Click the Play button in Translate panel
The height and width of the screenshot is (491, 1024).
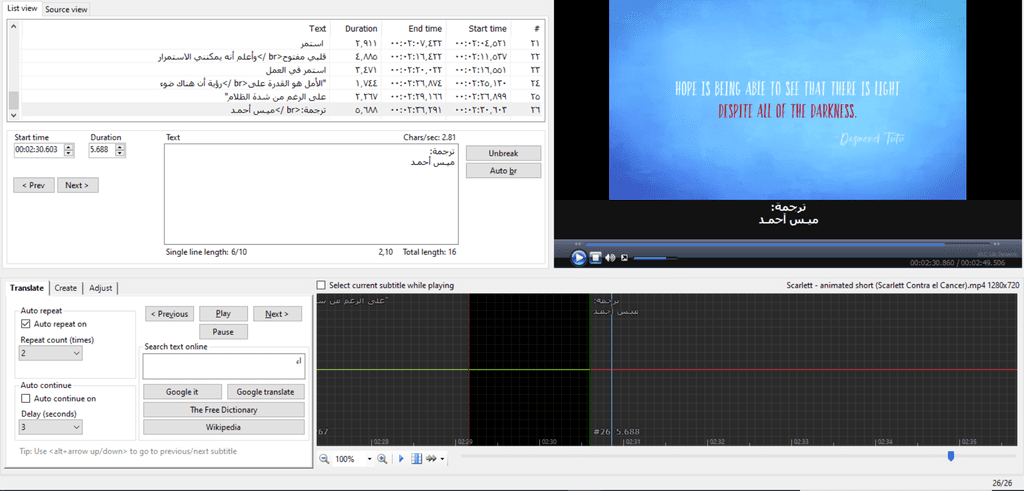[x=223, y=314]
